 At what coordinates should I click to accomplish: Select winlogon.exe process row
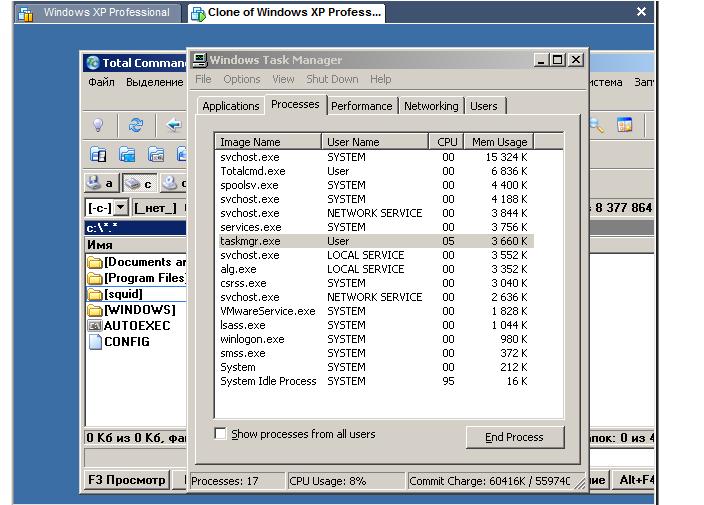click(x=375, y=339)
